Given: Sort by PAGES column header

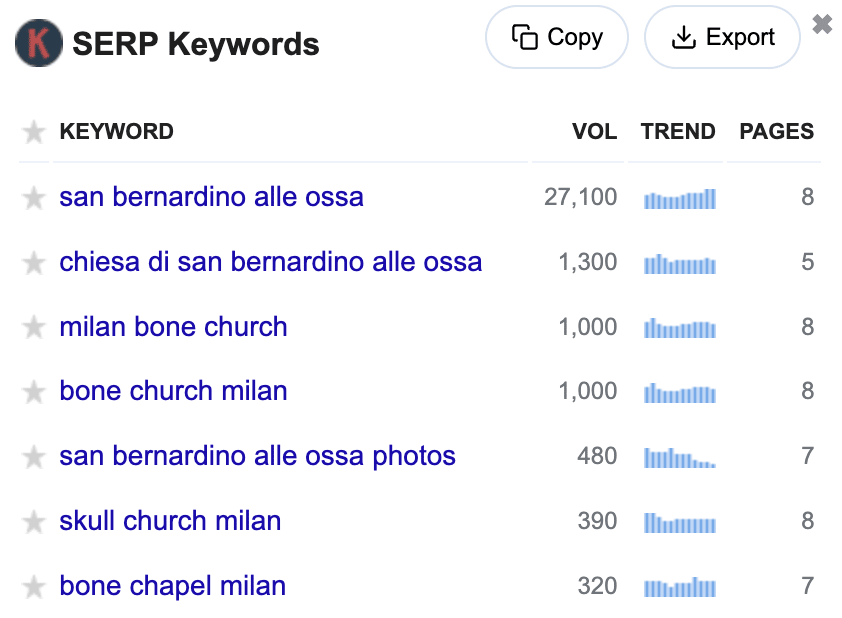Looking at the screenshot, I should click(776, 132).
